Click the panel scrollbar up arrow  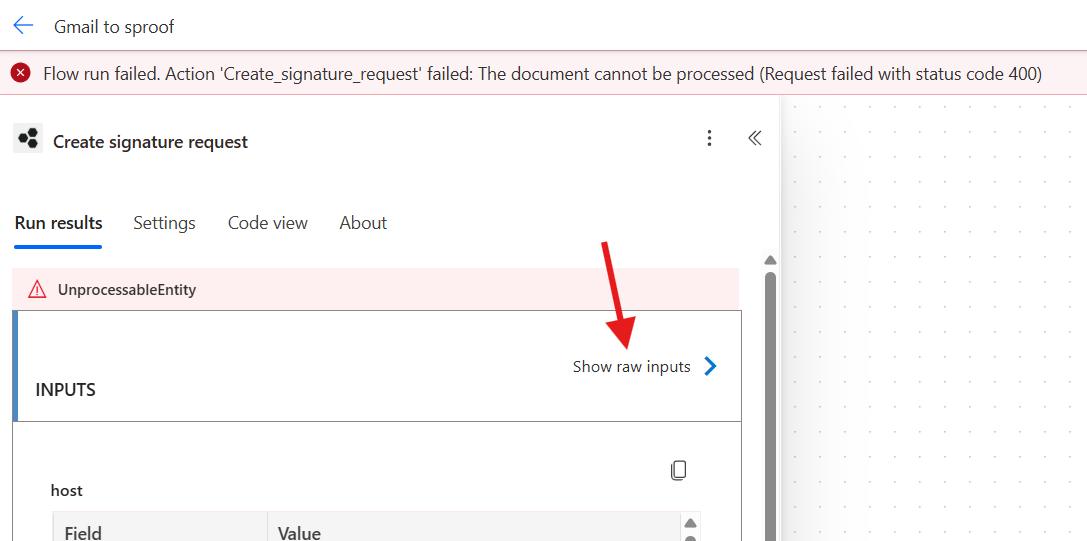pyautogui.click(x=770, y=261)
